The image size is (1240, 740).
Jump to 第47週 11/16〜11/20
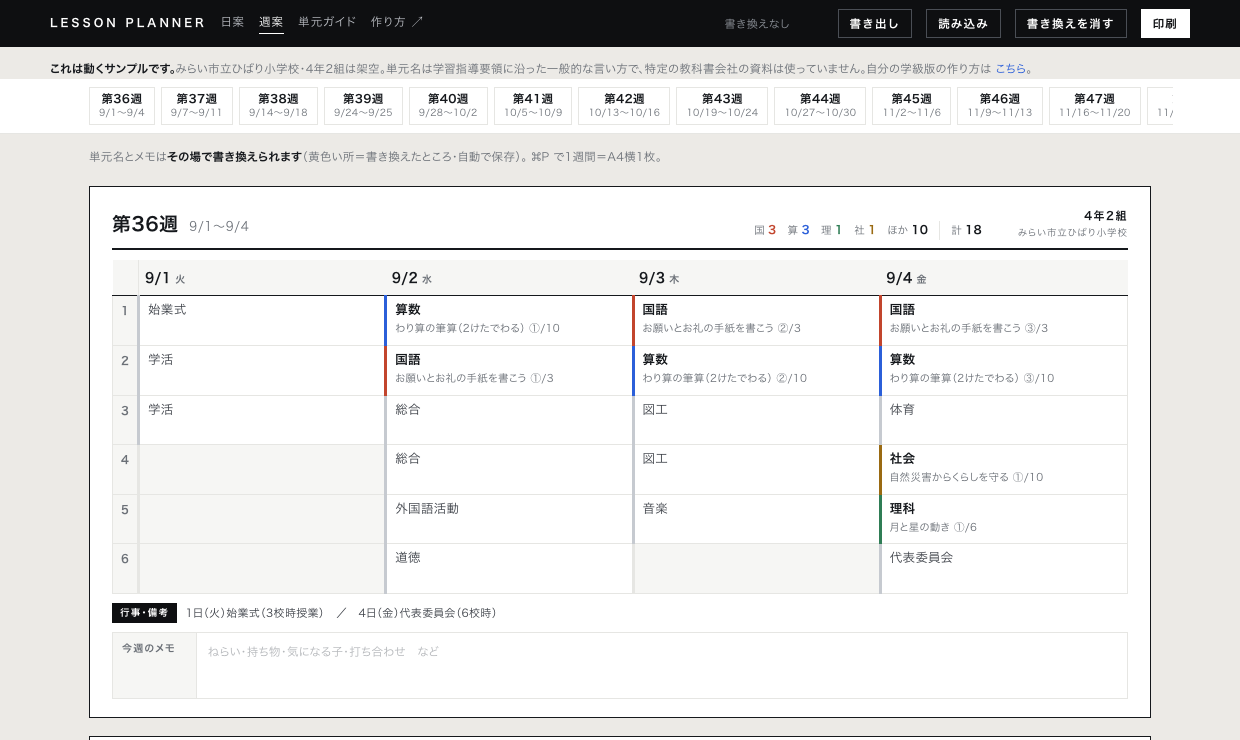pos(1095,105)
